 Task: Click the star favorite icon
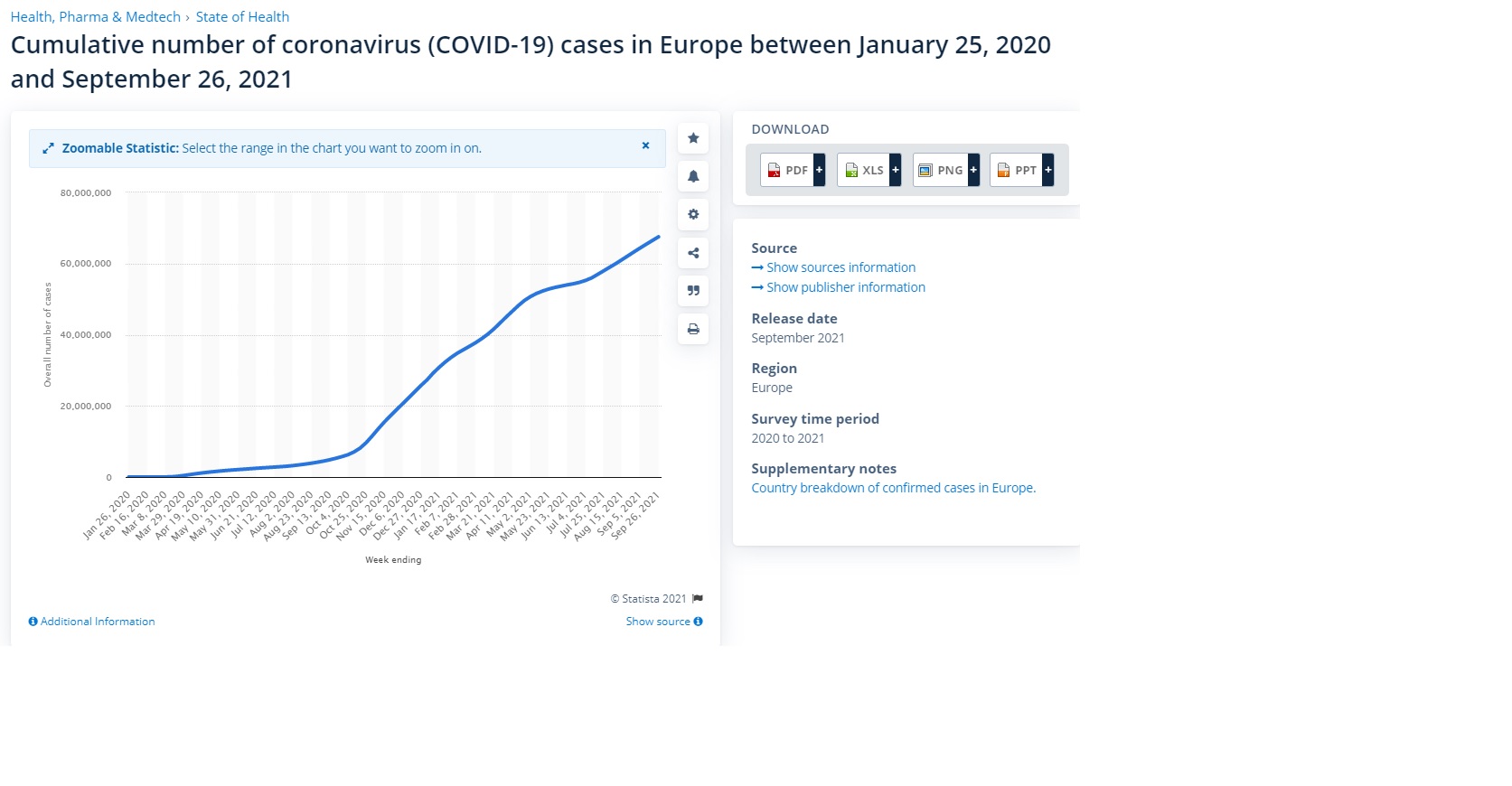[693, 138]
